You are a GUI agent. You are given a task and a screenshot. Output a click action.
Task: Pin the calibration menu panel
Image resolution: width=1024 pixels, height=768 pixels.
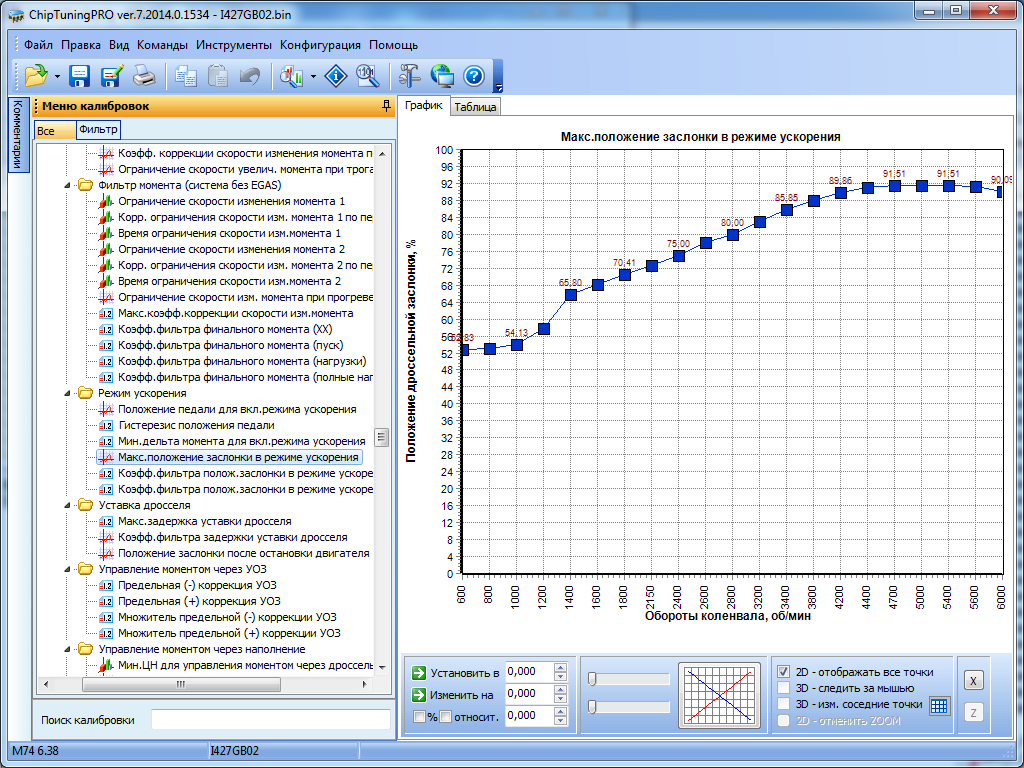pyautogui.click(x=386, y=106)
